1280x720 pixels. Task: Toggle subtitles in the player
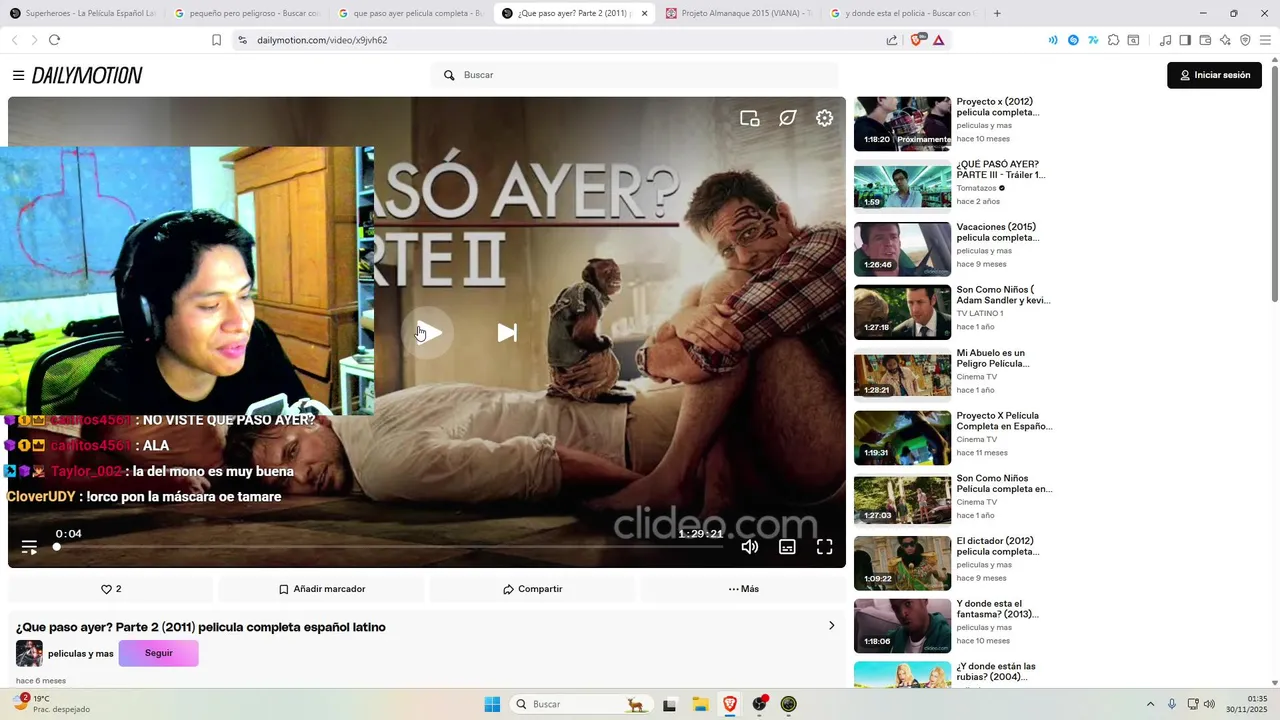click(787, 547)
